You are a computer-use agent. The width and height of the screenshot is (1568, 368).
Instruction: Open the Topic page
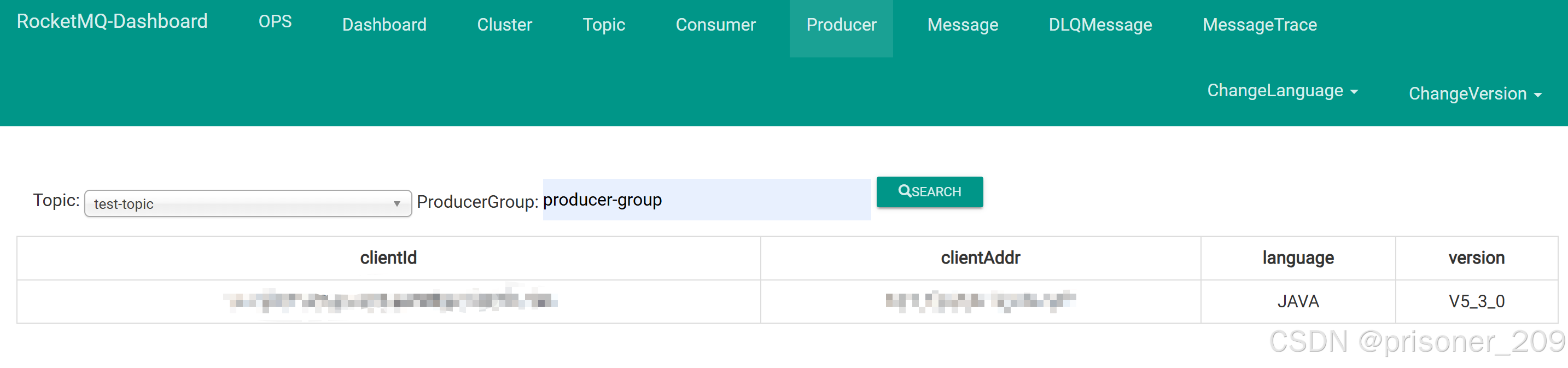(604, 25)
